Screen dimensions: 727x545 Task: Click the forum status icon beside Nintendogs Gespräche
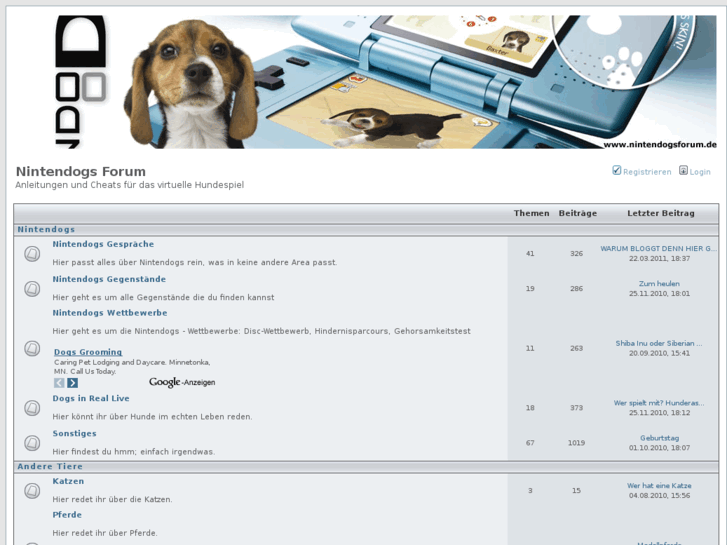coord(32,254)
